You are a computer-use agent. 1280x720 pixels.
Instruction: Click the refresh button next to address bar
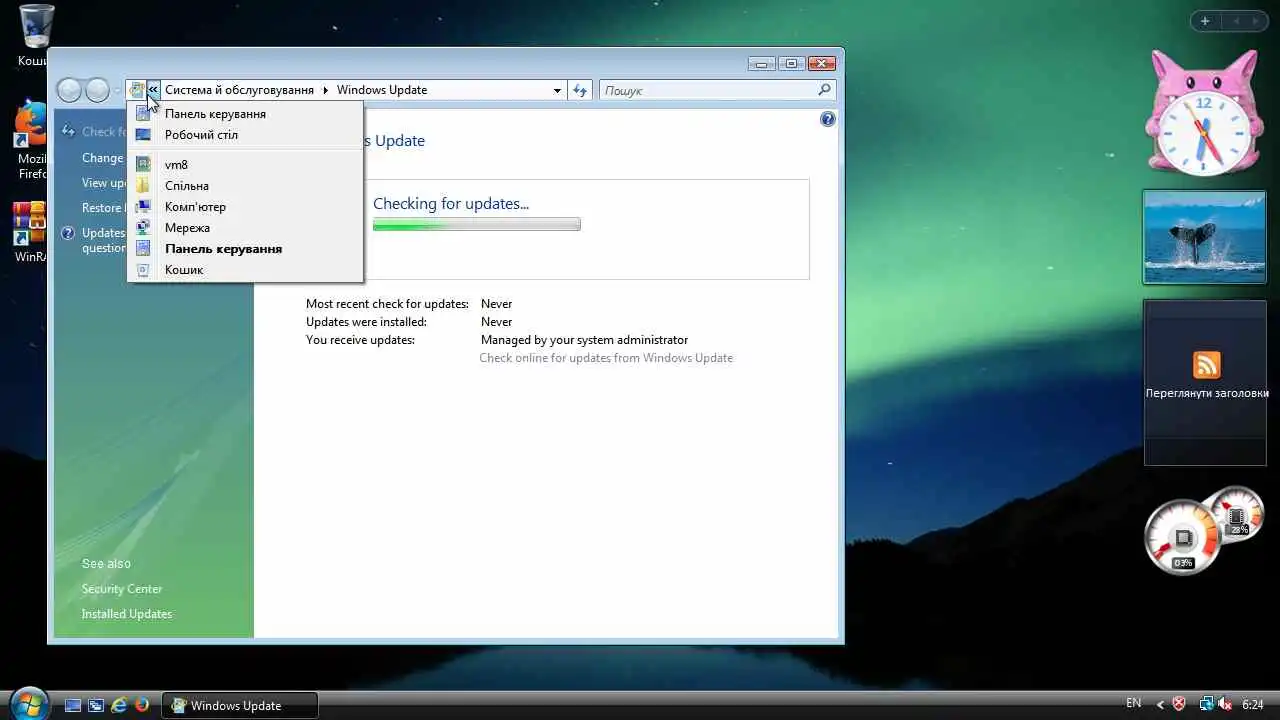(x=580, y=90)
